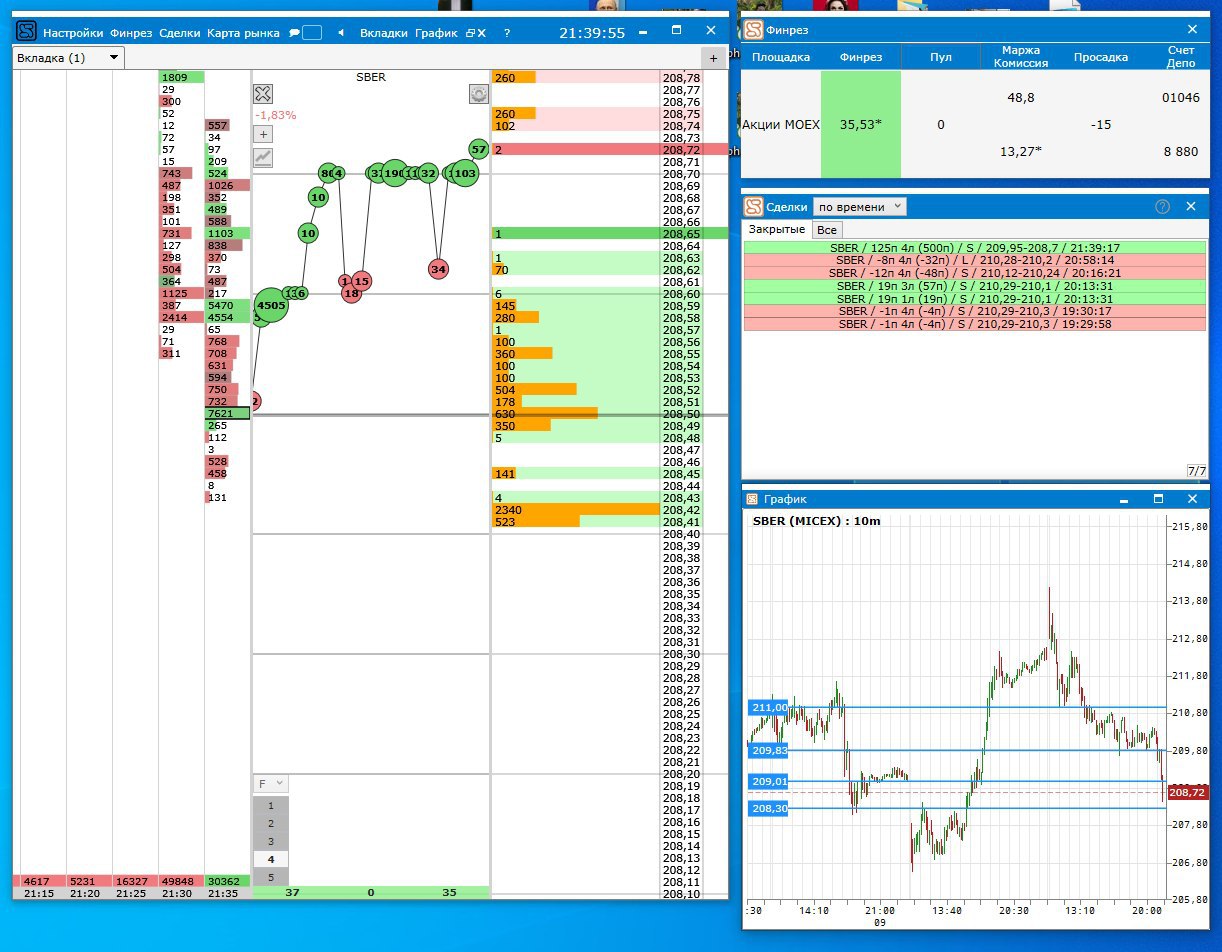
Task: Close the Сделки window
Action: coord(1191,207)
